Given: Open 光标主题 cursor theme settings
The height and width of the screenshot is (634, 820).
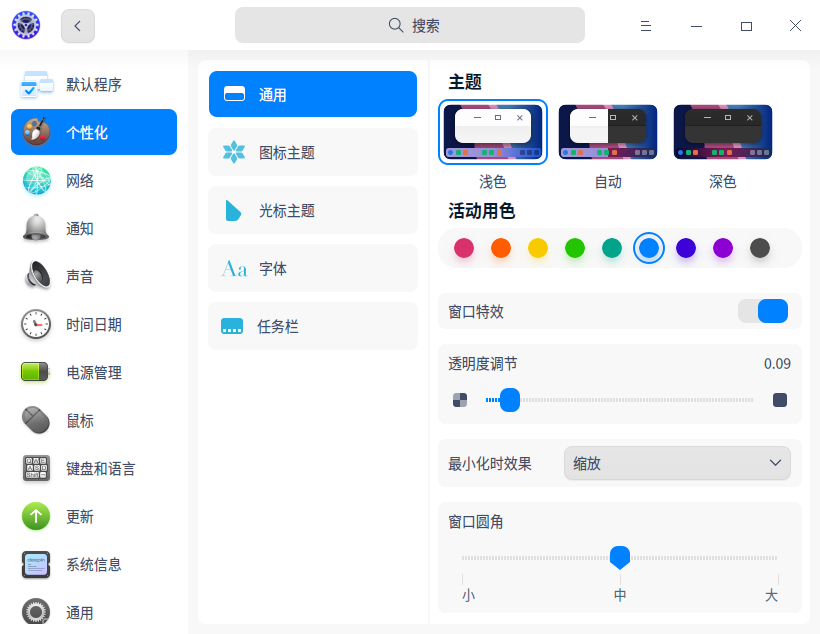Looking at the screenshot, I should 312,210.
